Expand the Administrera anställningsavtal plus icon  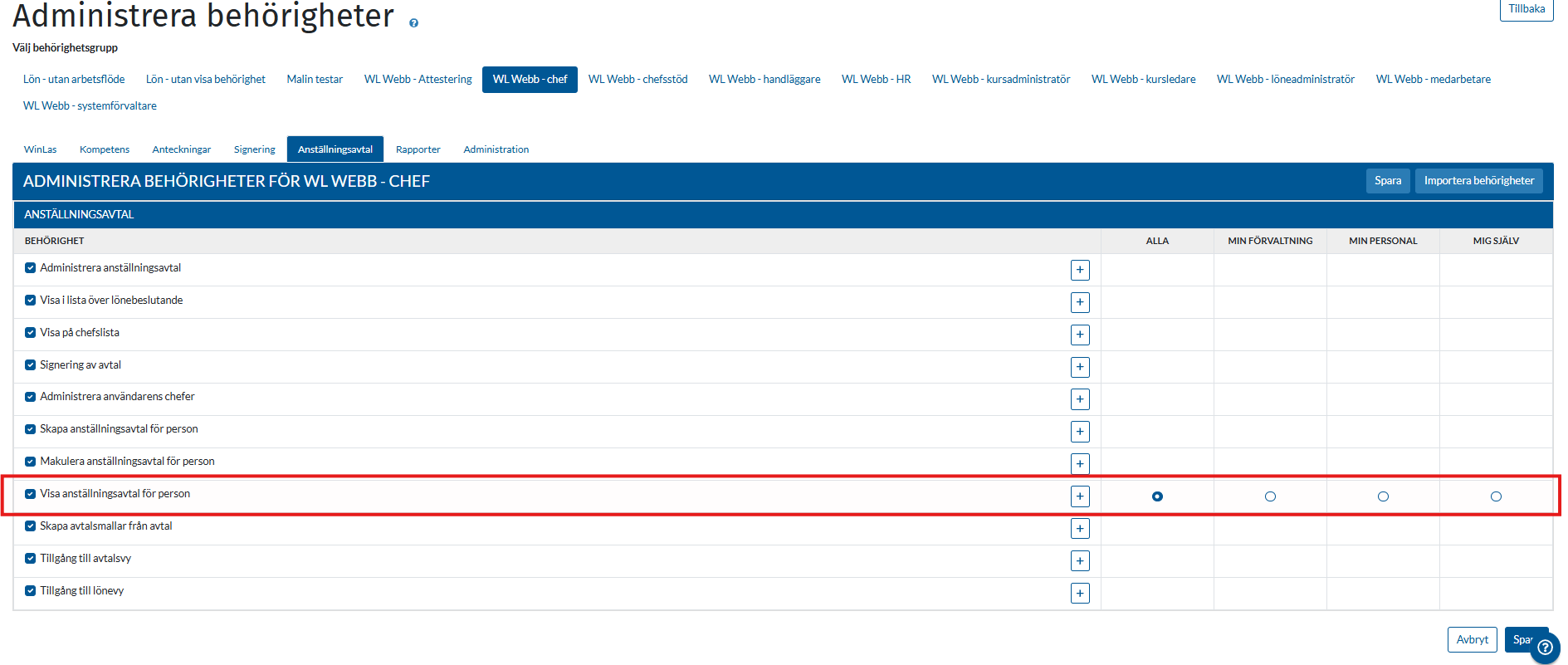[x=1079, y=270]
